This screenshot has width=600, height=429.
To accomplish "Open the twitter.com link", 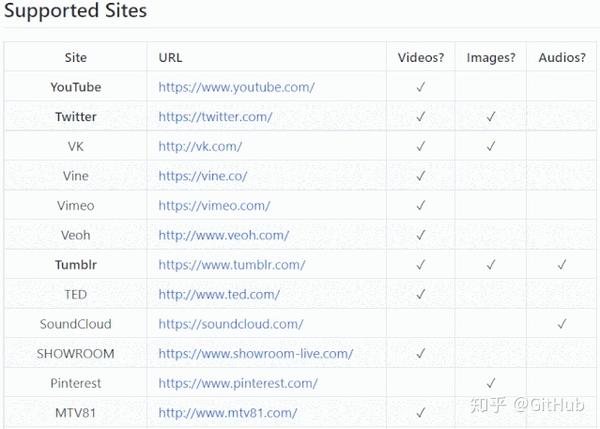I will 215,117.
